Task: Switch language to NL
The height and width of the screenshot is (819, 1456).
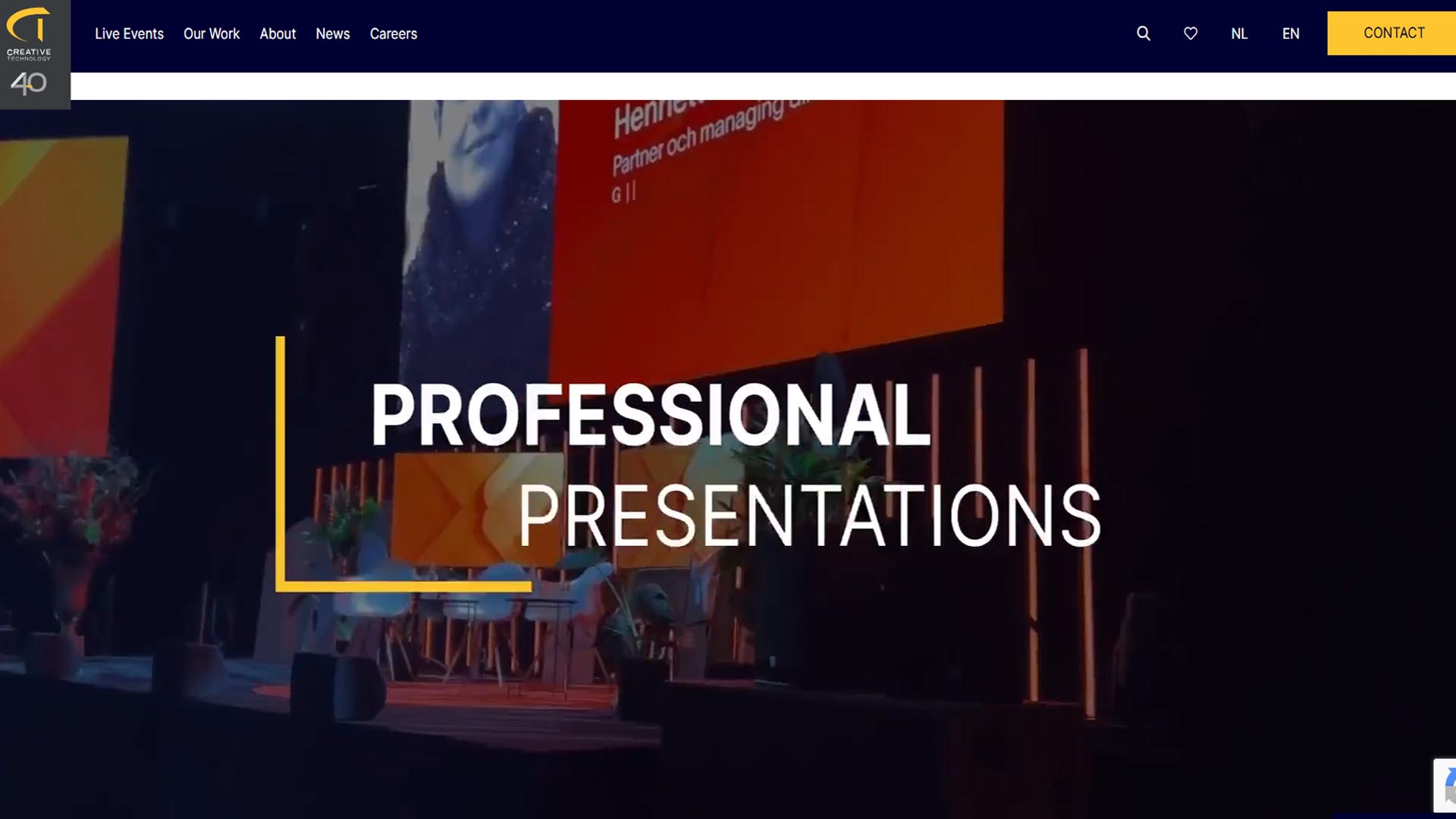Action: pyautogui.click(x=1239, y=33)
